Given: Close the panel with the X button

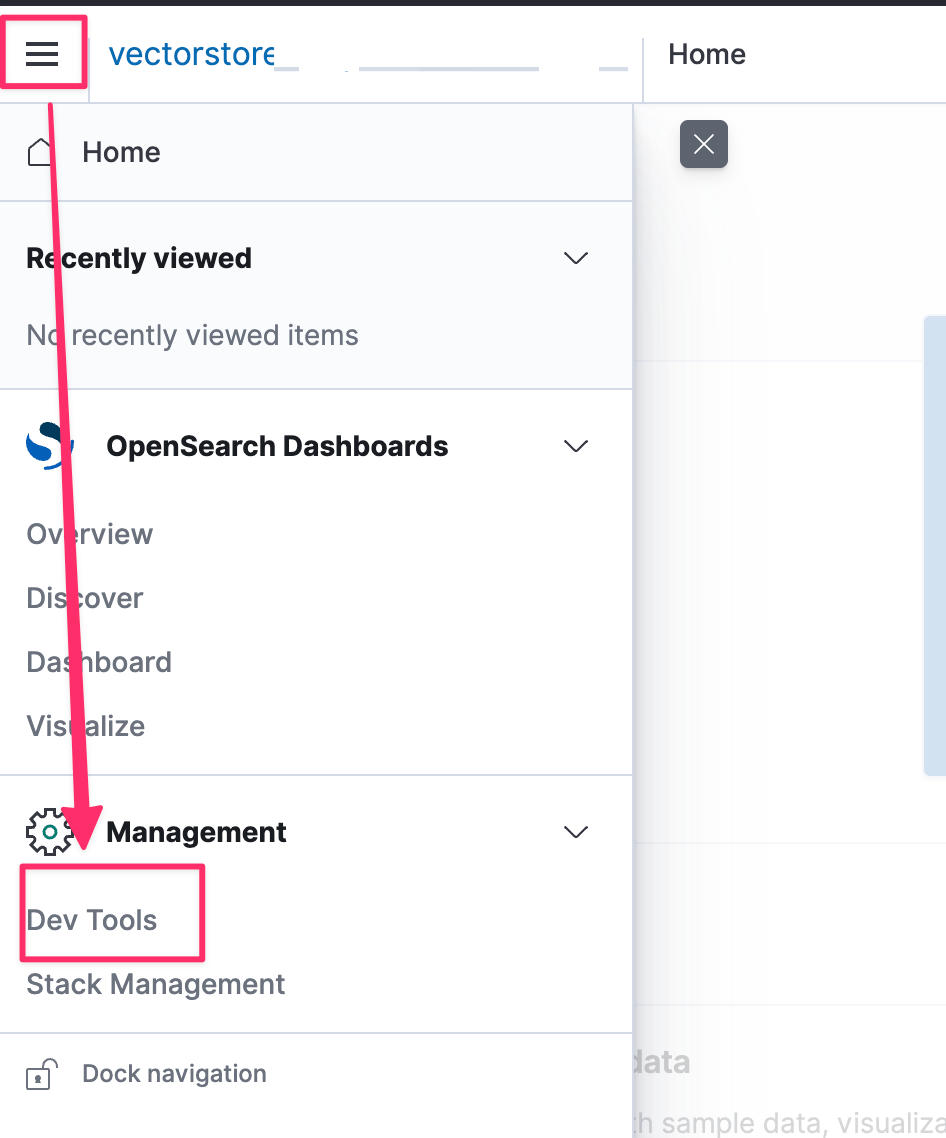Looking at the screenshot, I should click(x=704, y=144).
